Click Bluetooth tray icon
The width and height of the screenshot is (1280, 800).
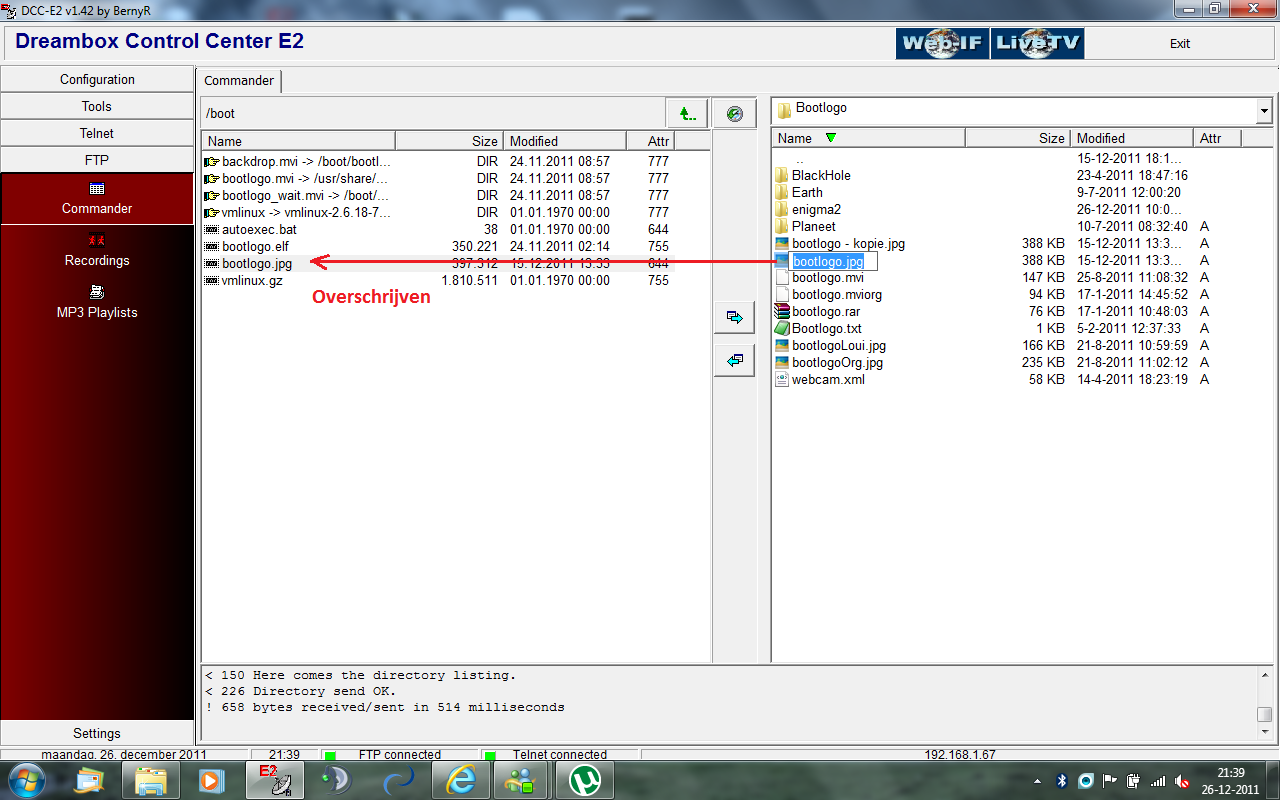coord(1062,780)
